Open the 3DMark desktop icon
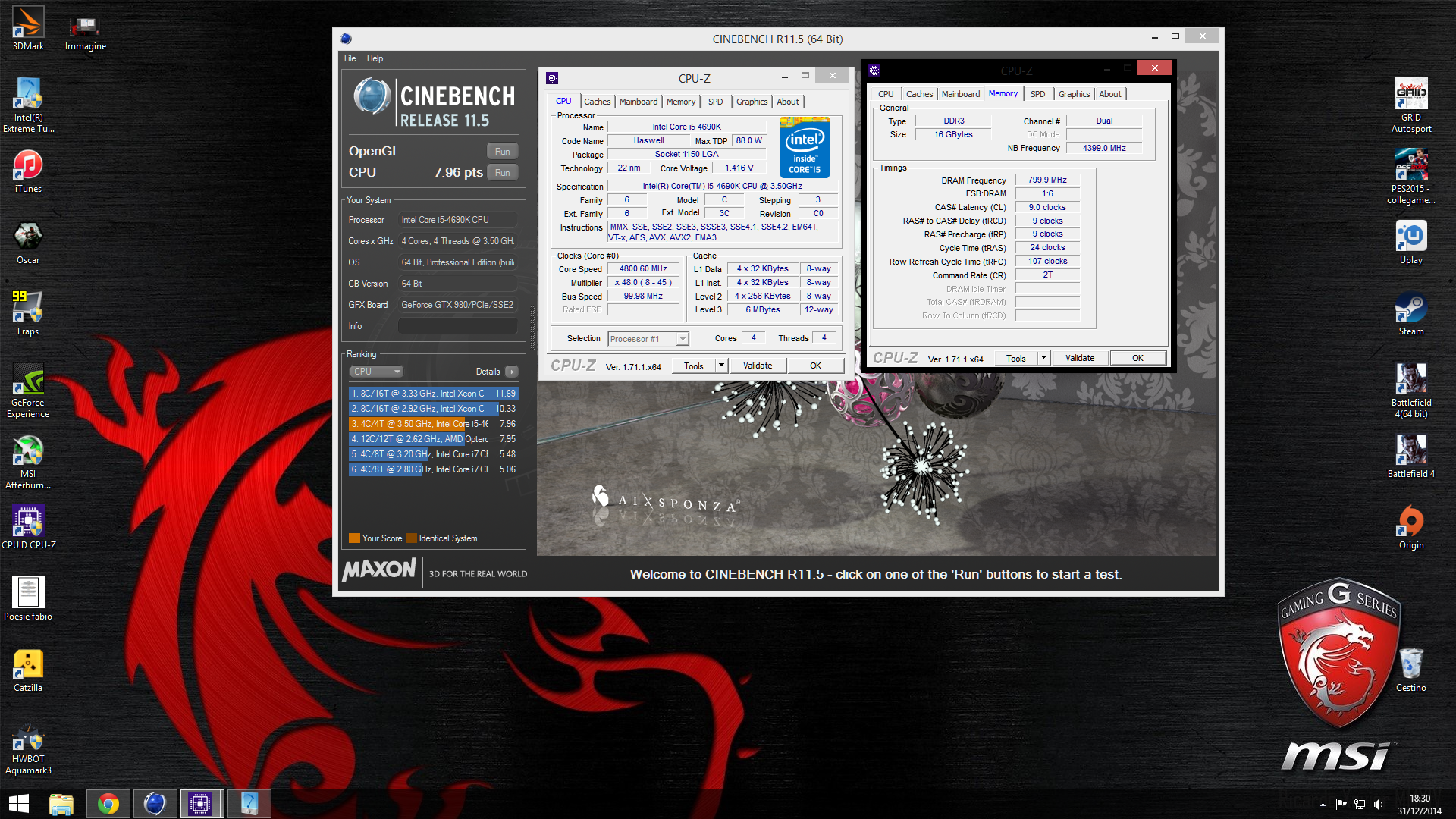Image resolution: width=1456 pixels, height=819 pixels. pyautogui.click(x=28, y=29)
